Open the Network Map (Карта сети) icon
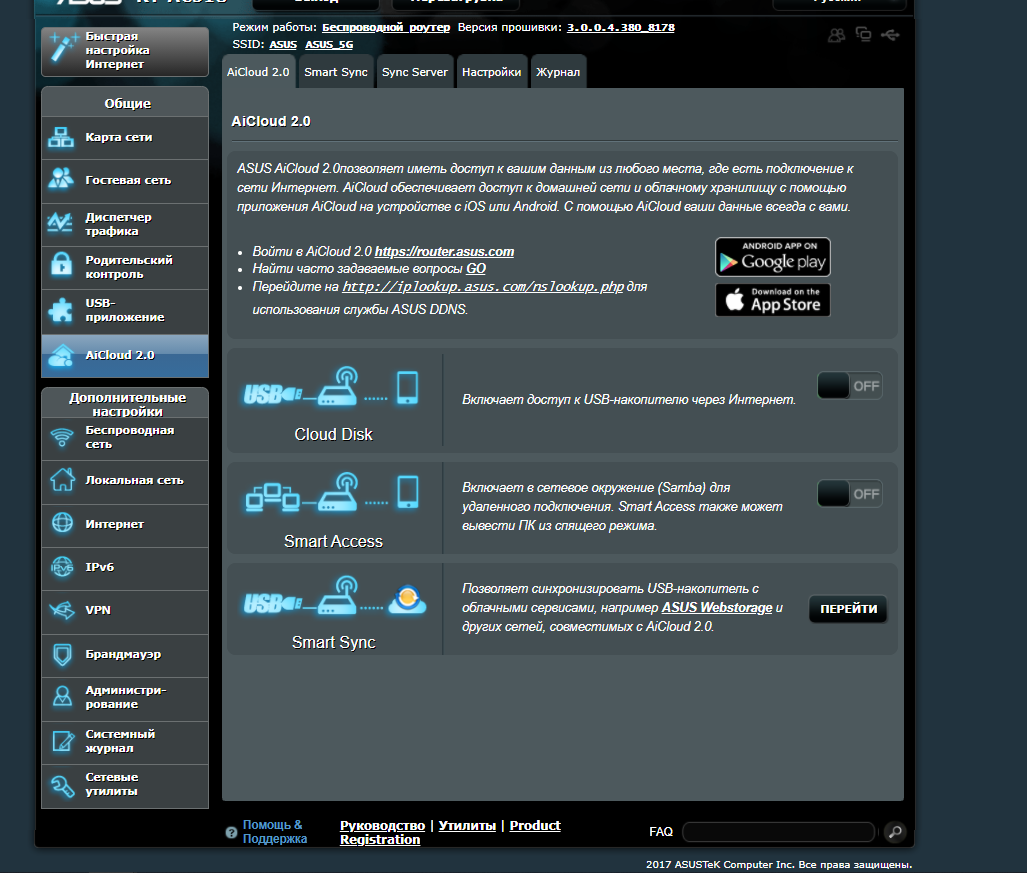The height and width of the screenshot is (873, 1027). [62, 138]
